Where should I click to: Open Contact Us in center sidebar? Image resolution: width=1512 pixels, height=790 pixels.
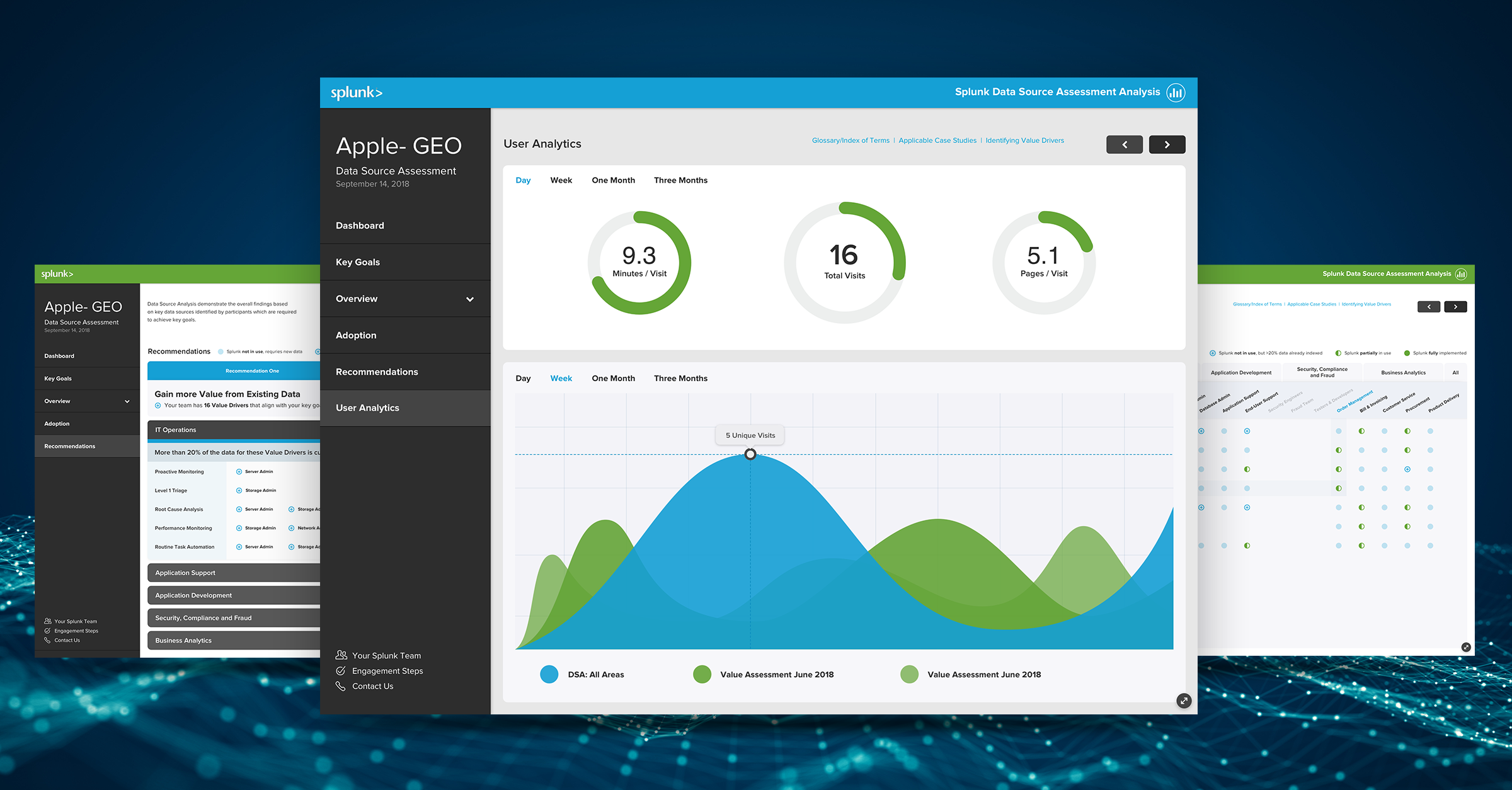pyautogui.click(x=365, y=686)
